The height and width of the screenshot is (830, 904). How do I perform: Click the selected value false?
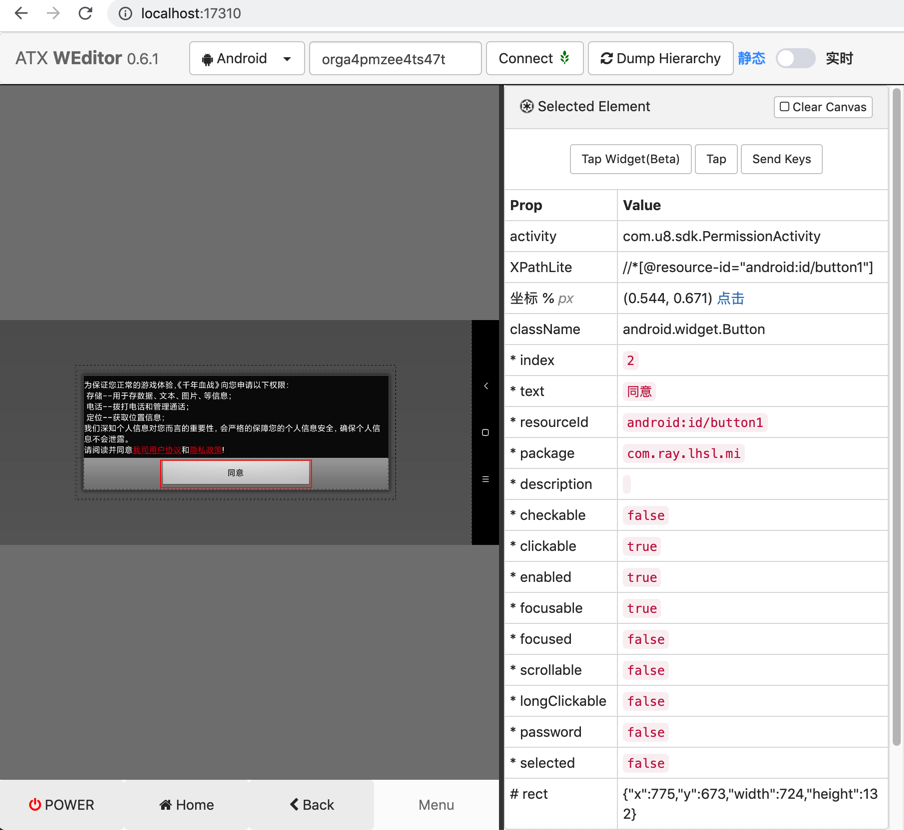point(646,764)
